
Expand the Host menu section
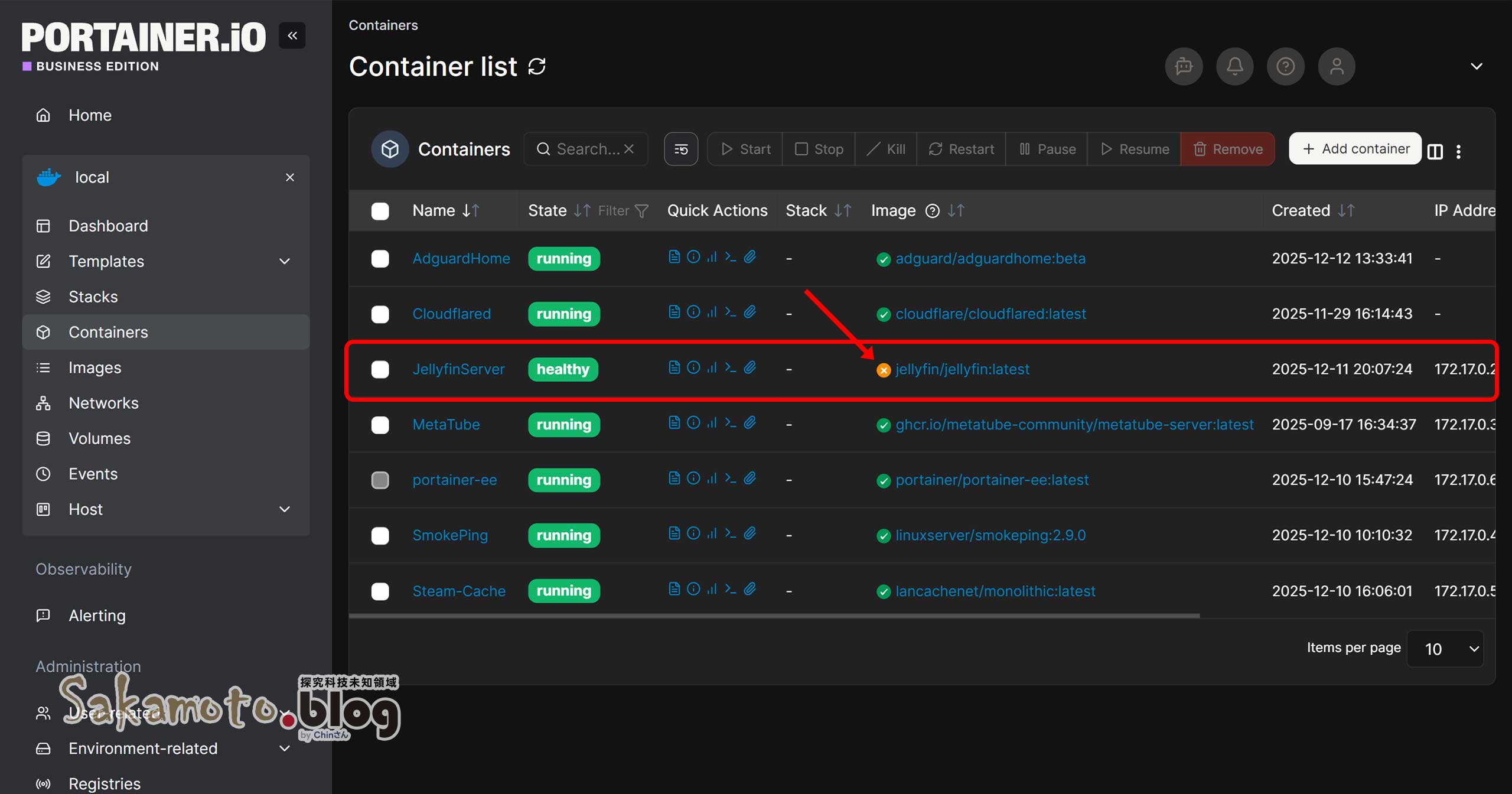tap(285, 509)
